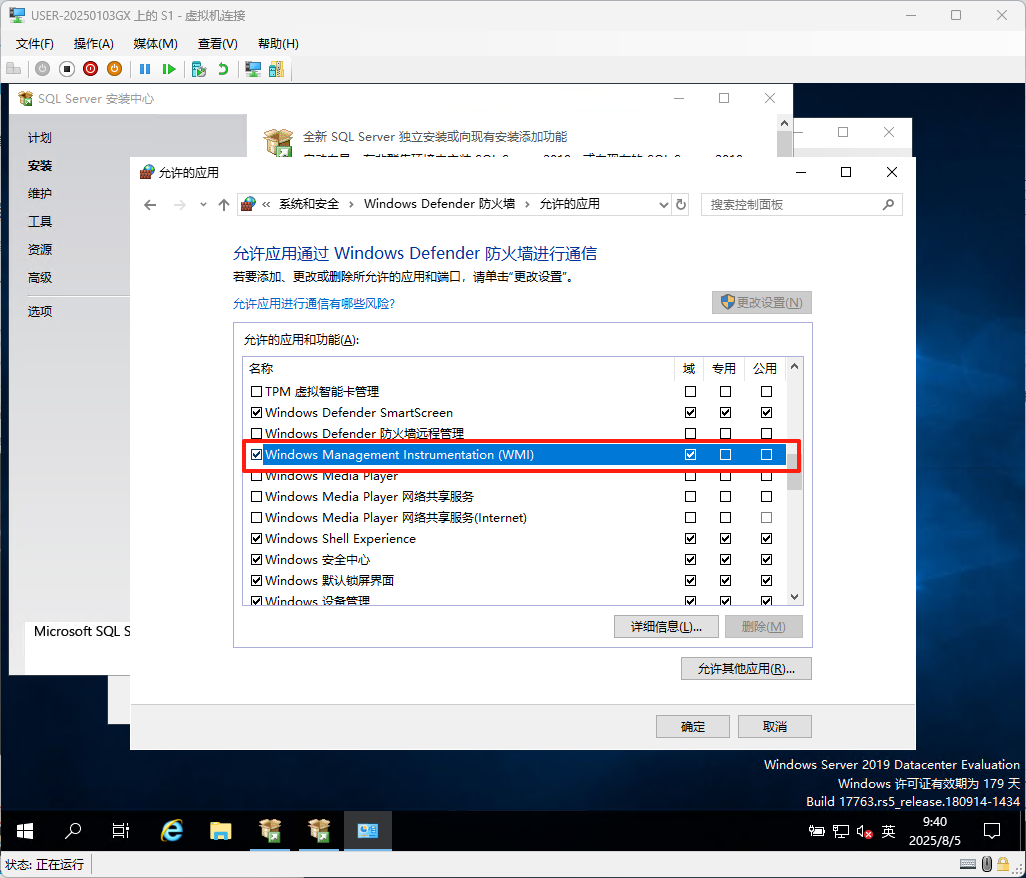Check Windows Media Player 网络共享服务 name checkbox
1026x878 pixels.
tap(256, 497)
